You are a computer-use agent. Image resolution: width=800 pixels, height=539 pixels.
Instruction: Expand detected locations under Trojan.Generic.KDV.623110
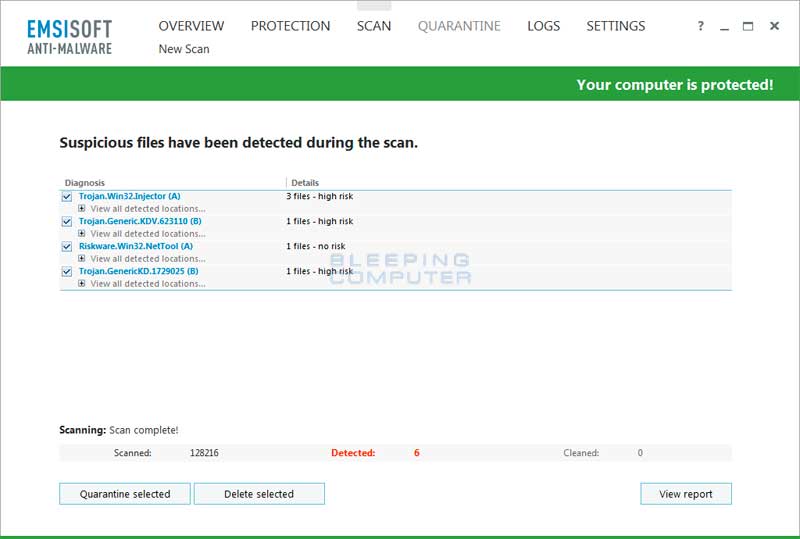click(82, 233)
